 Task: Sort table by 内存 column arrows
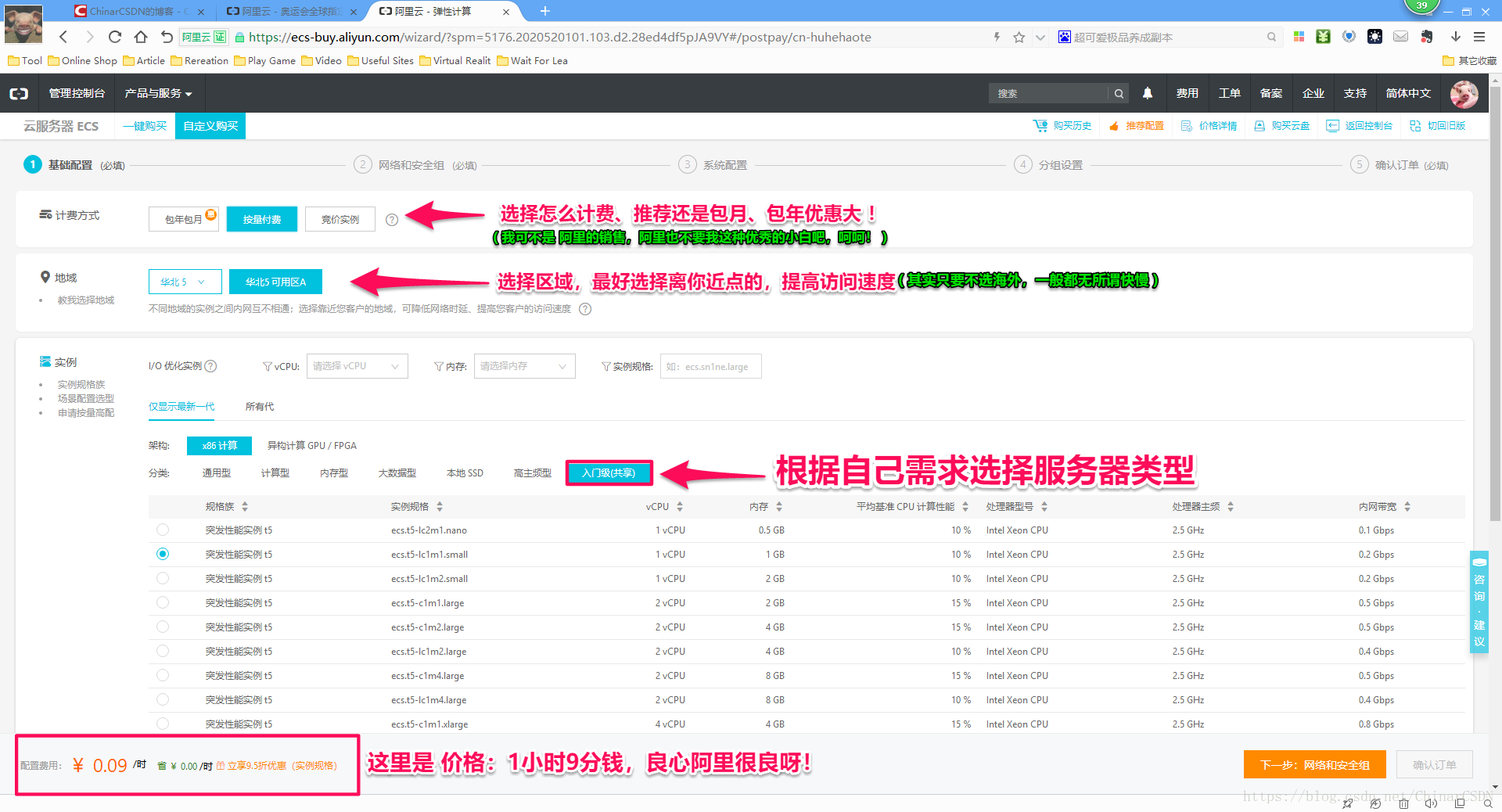(x=779, y=507)
